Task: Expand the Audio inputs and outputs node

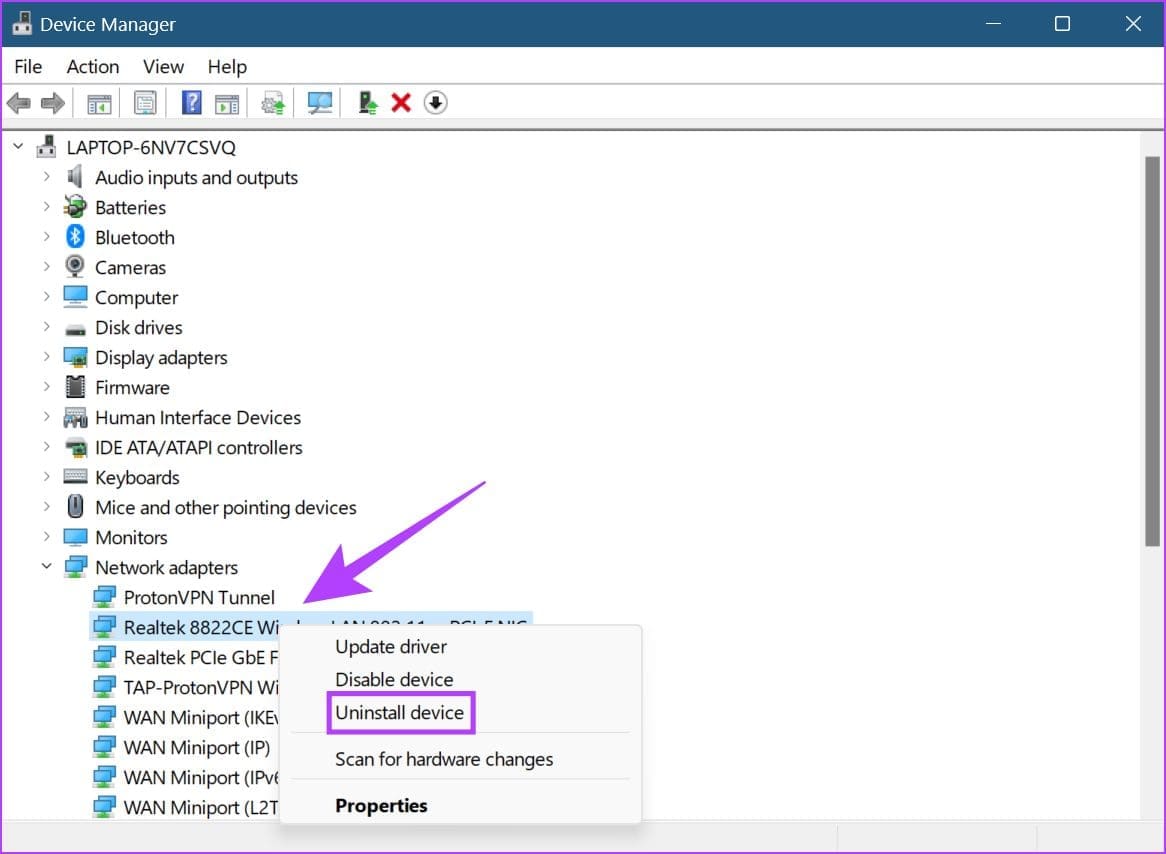Action: point(46,177)
